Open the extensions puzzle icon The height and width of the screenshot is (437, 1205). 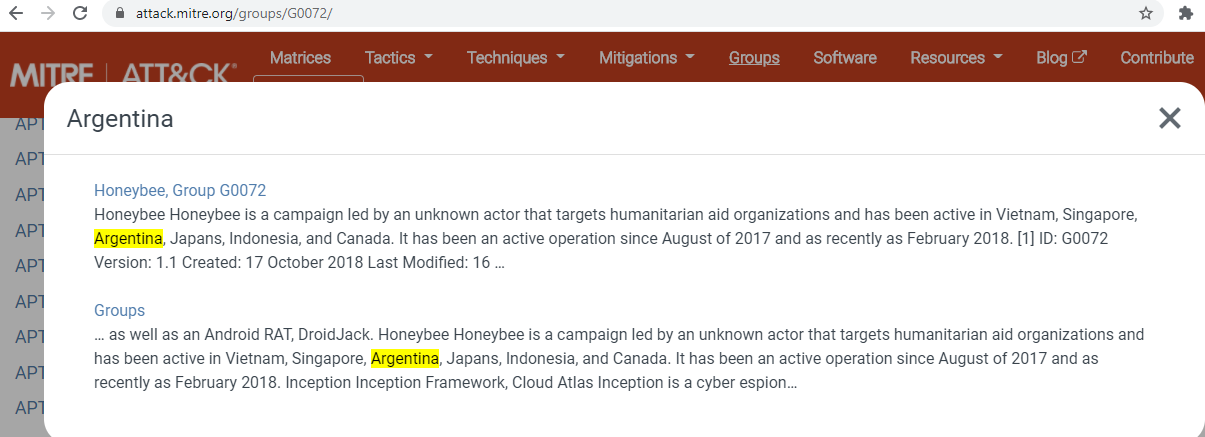tap(1186, 14)
